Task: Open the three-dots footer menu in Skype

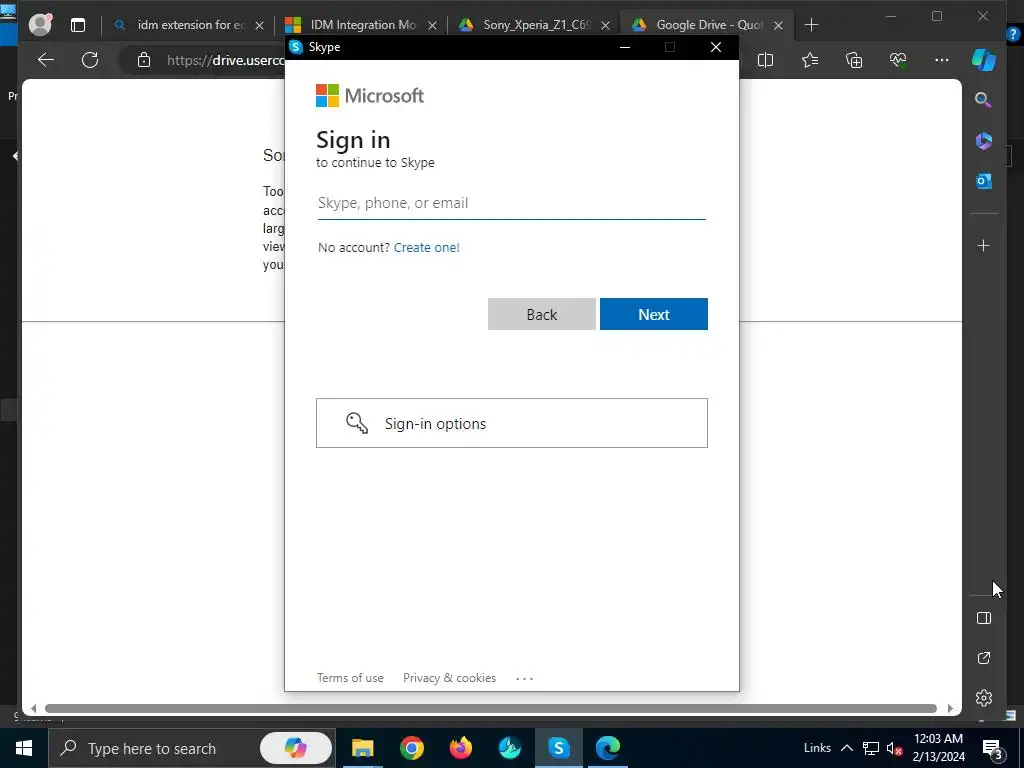Action: tap(524, 679)
